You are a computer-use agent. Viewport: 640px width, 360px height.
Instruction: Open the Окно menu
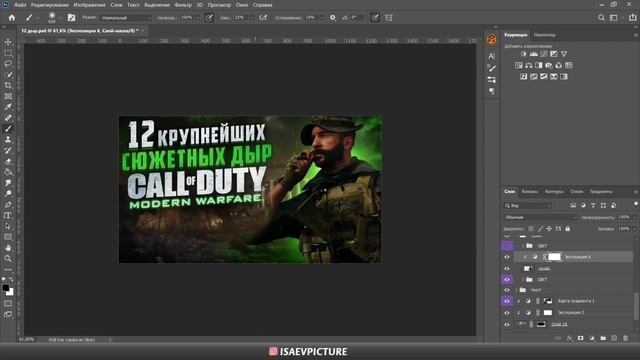pyautogui.click(x=242, y=5)
